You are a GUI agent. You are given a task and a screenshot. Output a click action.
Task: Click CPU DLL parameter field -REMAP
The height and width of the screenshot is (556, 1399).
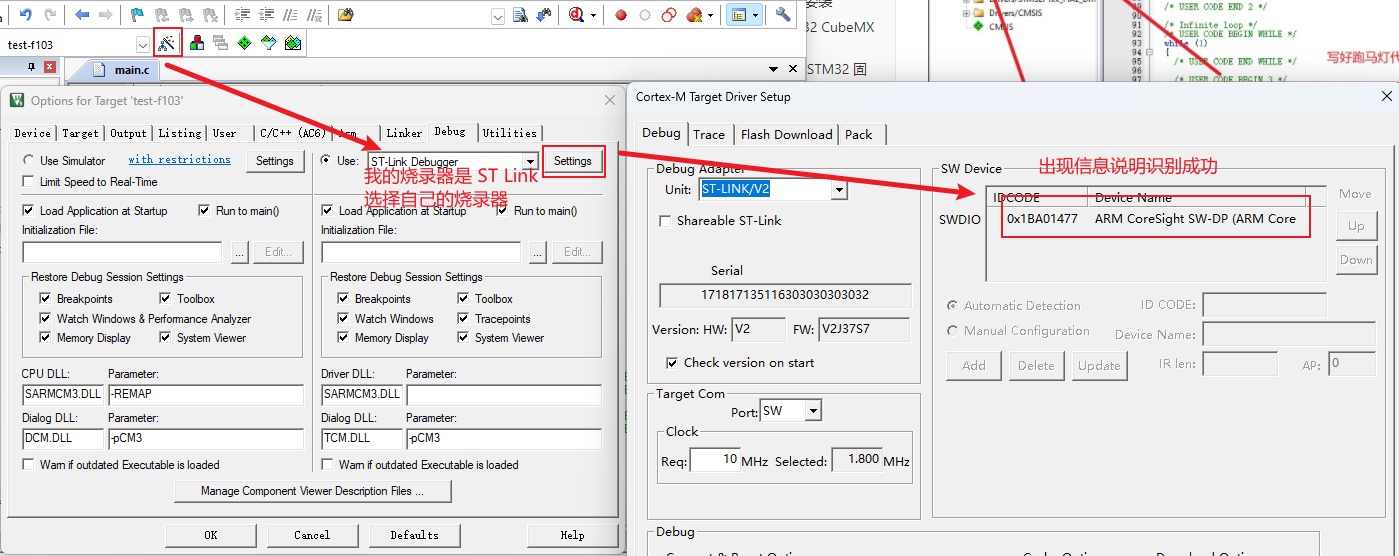pos(205,394)
